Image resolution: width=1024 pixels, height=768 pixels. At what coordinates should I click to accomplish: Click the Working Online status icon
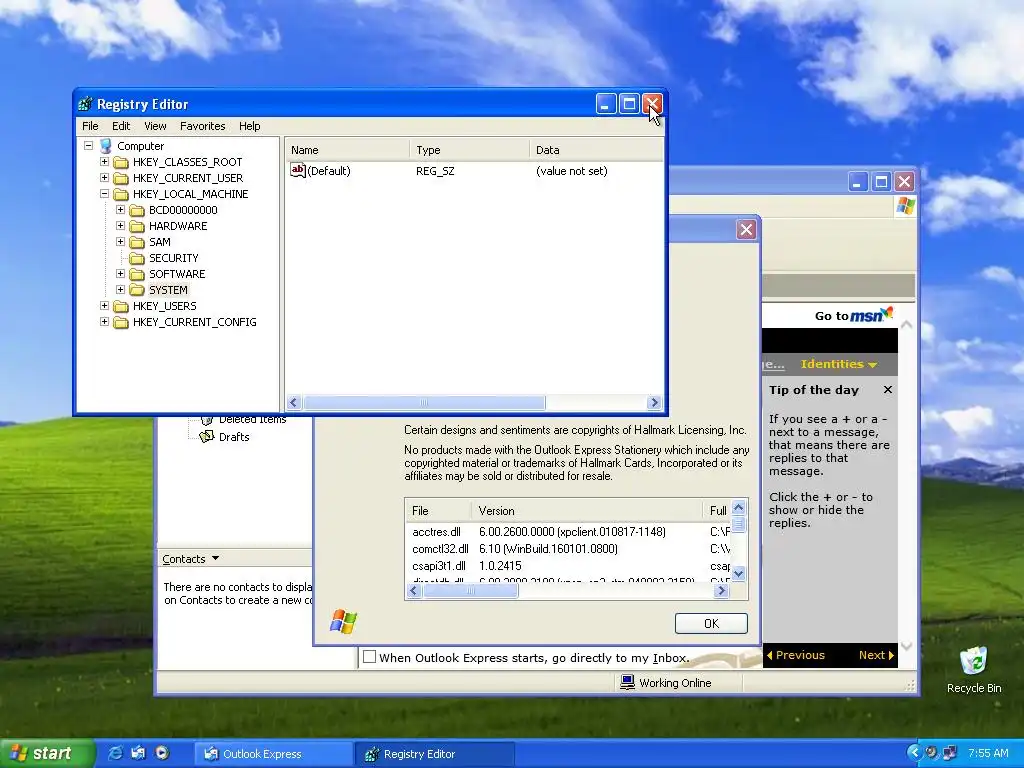coord(627,682)
